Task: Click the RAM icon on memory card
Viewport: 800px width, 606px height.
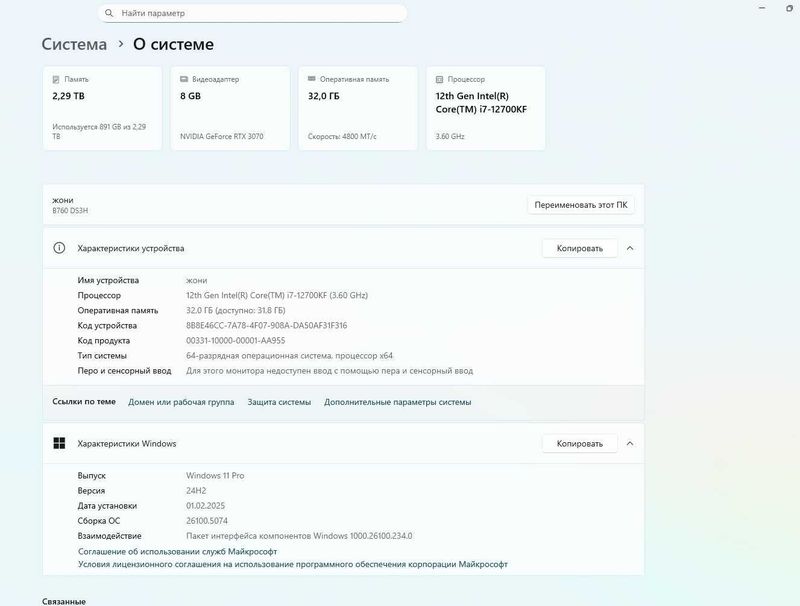Action: point(311,79)
